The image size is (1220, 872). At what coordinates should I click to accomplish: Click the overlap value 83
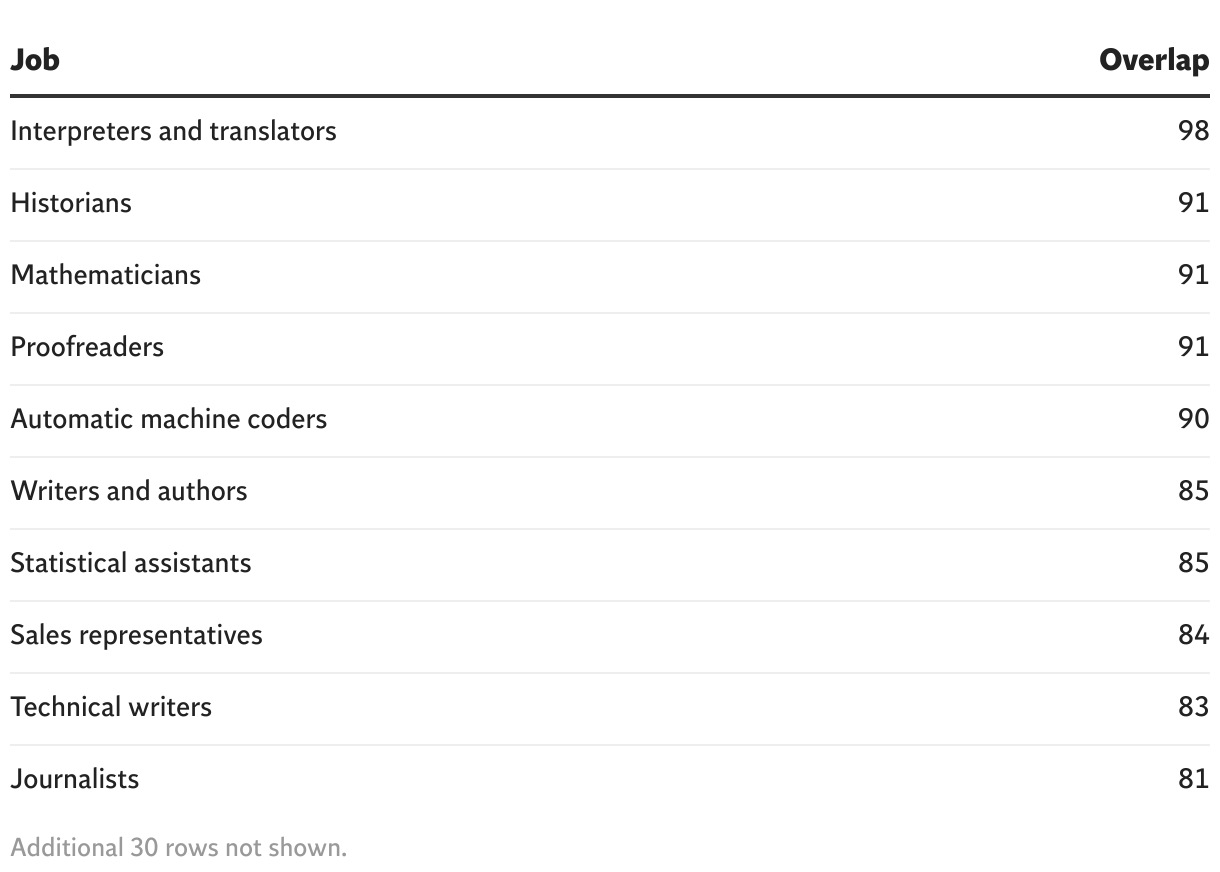[x=1193, y=707]
